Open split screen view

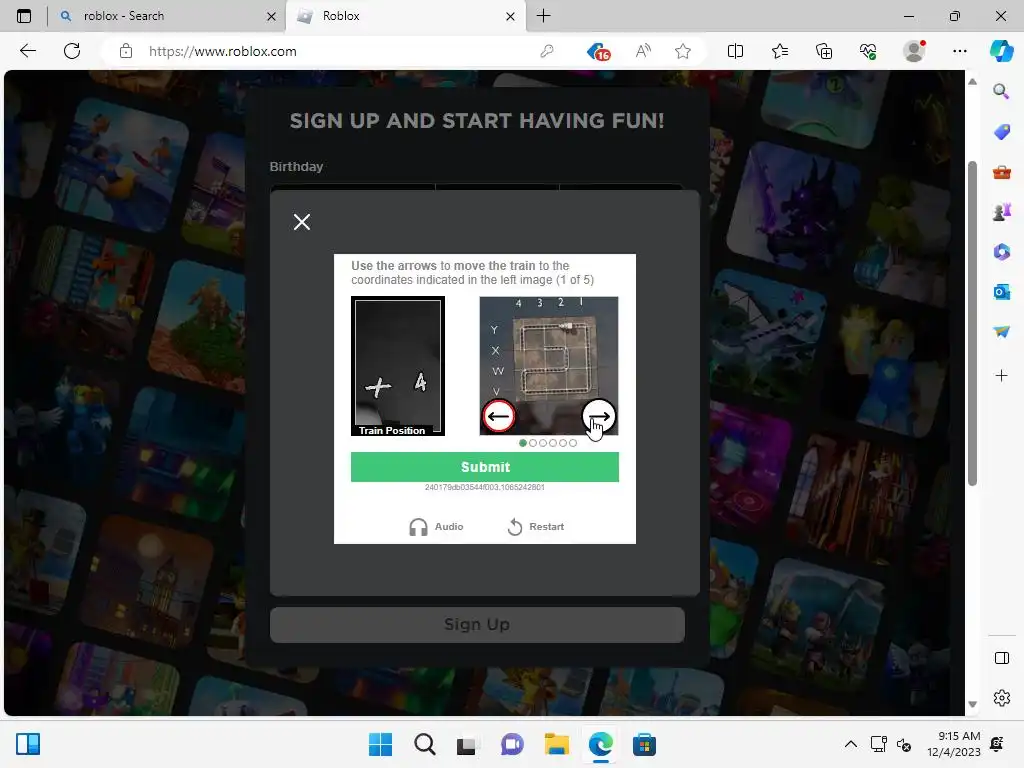[x=735, y=51]
